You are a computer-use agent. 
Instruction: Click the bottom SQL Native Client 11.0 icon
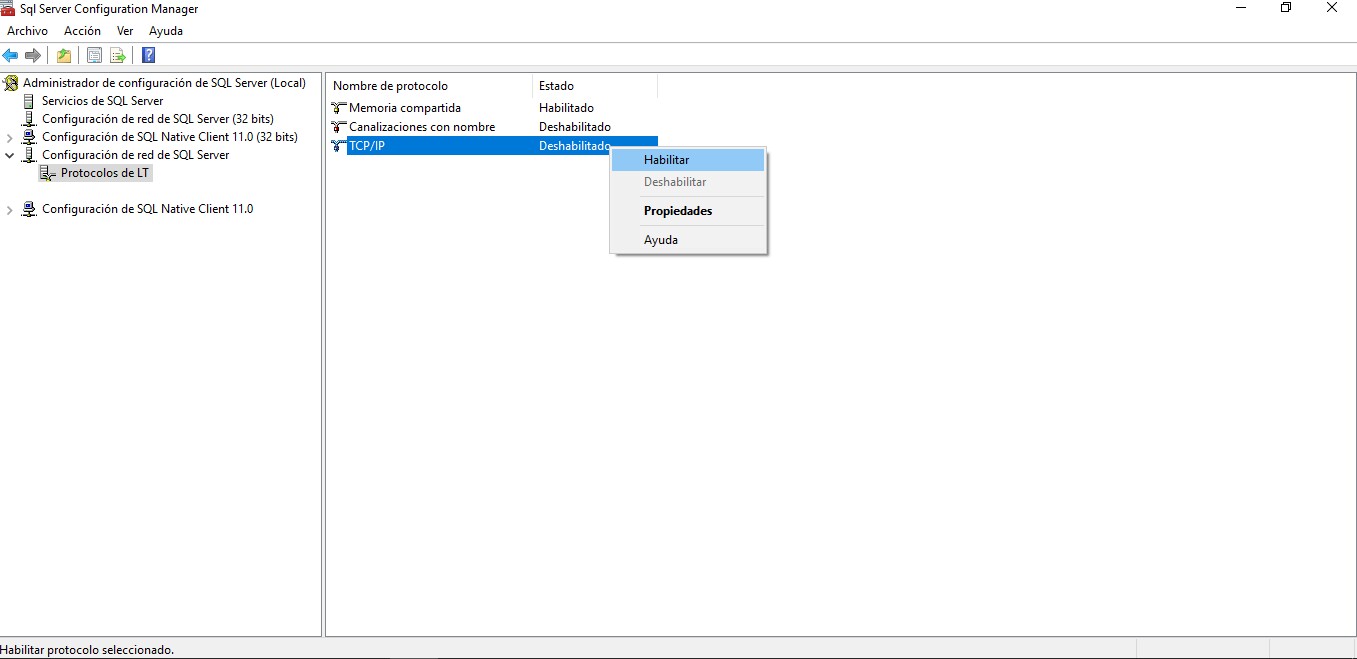(29, 209)
